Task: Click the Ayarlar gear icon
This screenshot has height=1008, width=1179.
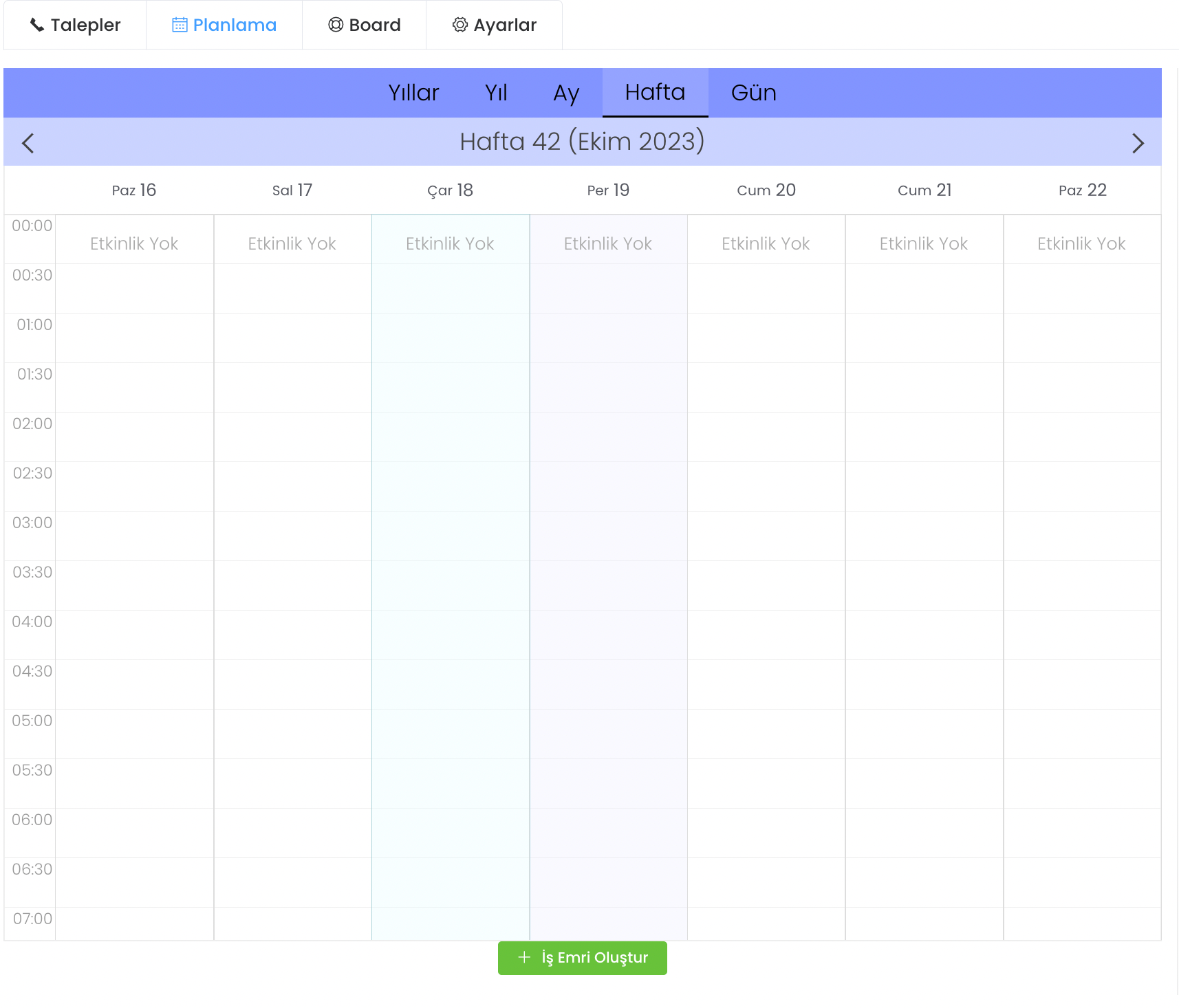Action: pyautogui.click(x=459, y=25)
